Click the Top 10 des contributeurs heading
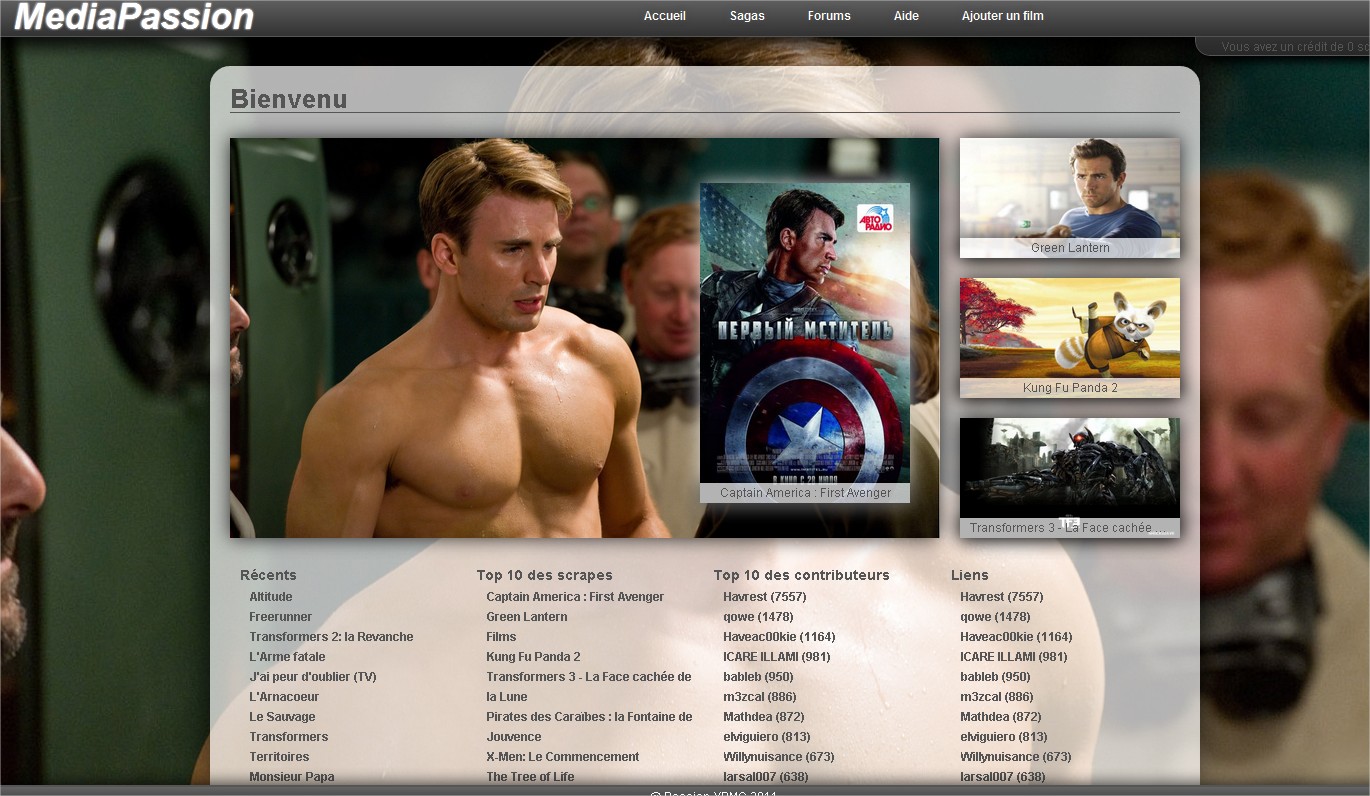1370x796 pixels. [802, 575]
